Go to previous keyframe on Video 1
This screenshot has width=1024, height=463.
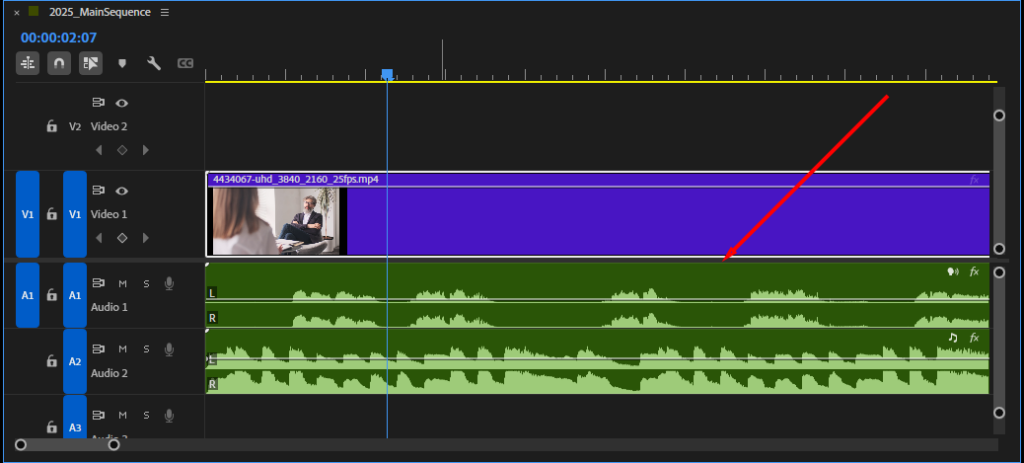click(x=99, y=238)
